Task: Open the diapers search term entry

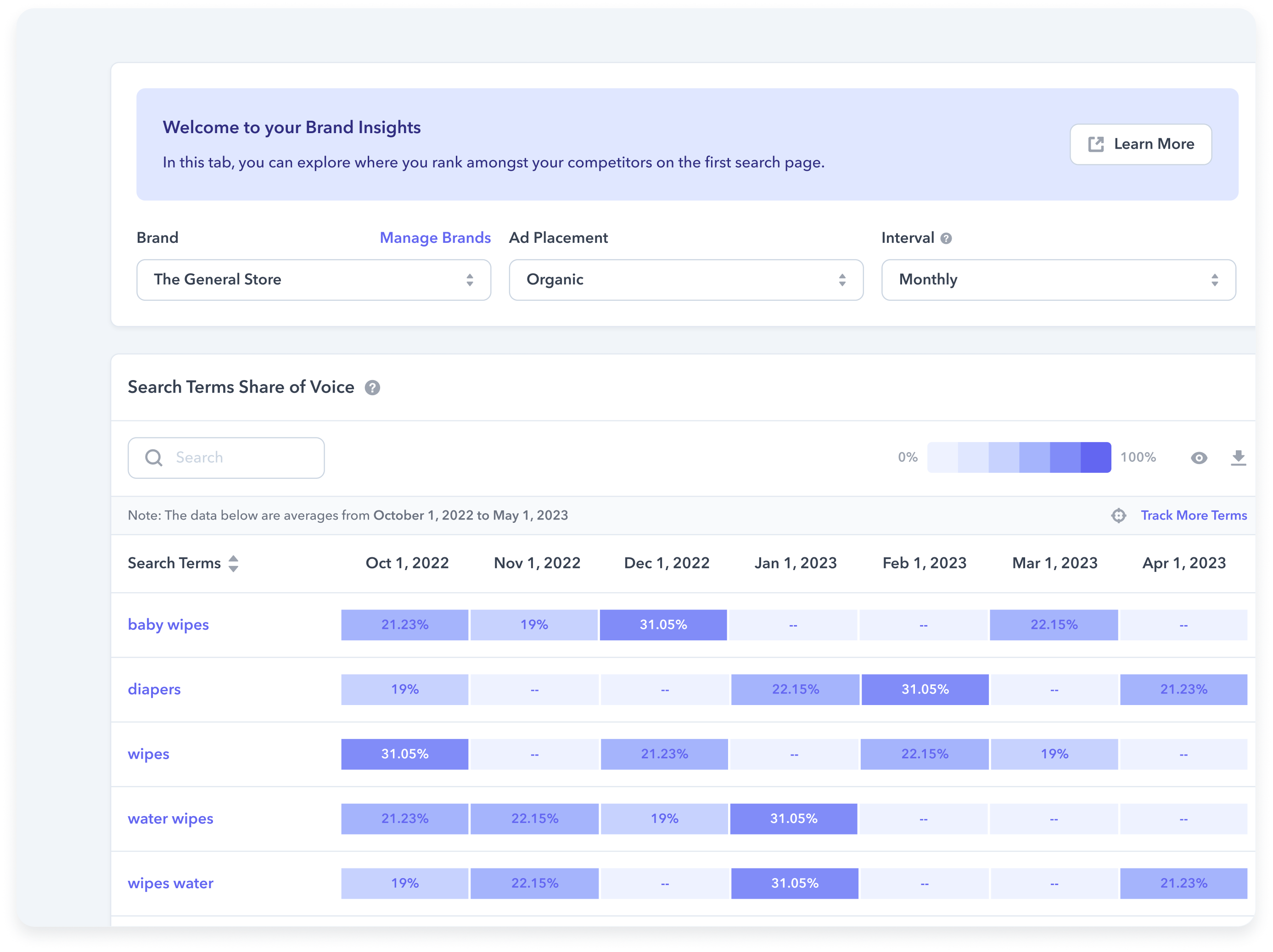Action: click(x=154, y=689)
